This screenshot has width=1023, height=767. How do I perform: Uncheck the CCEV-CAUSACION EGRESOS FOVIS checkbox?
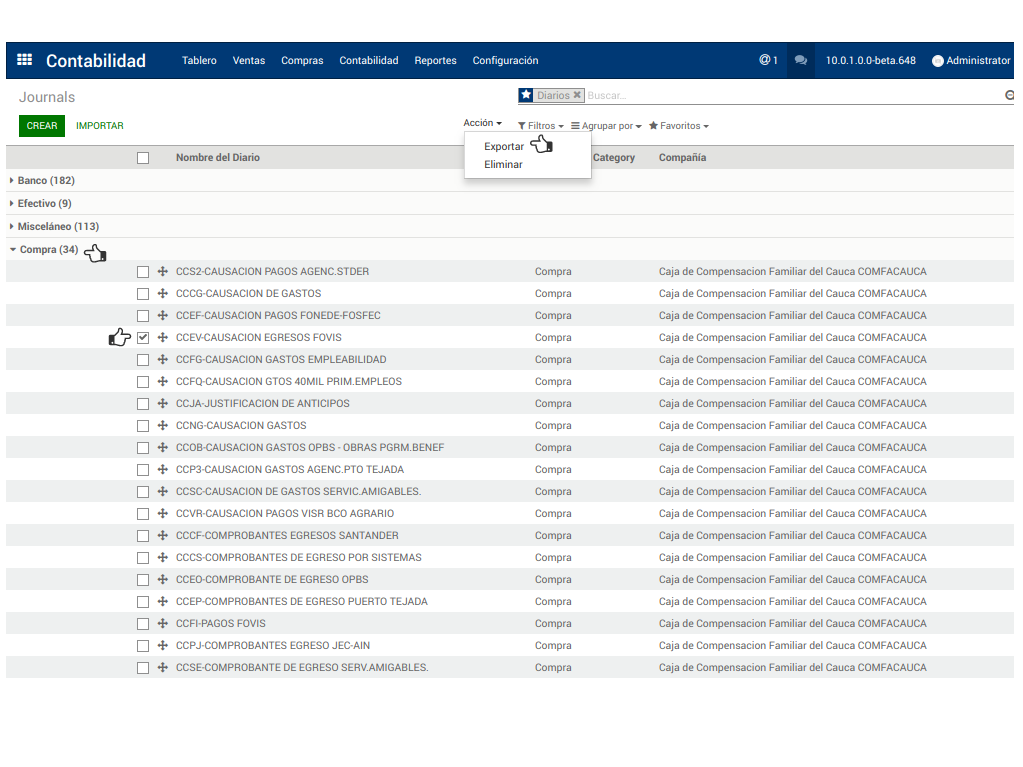[143, 338]
